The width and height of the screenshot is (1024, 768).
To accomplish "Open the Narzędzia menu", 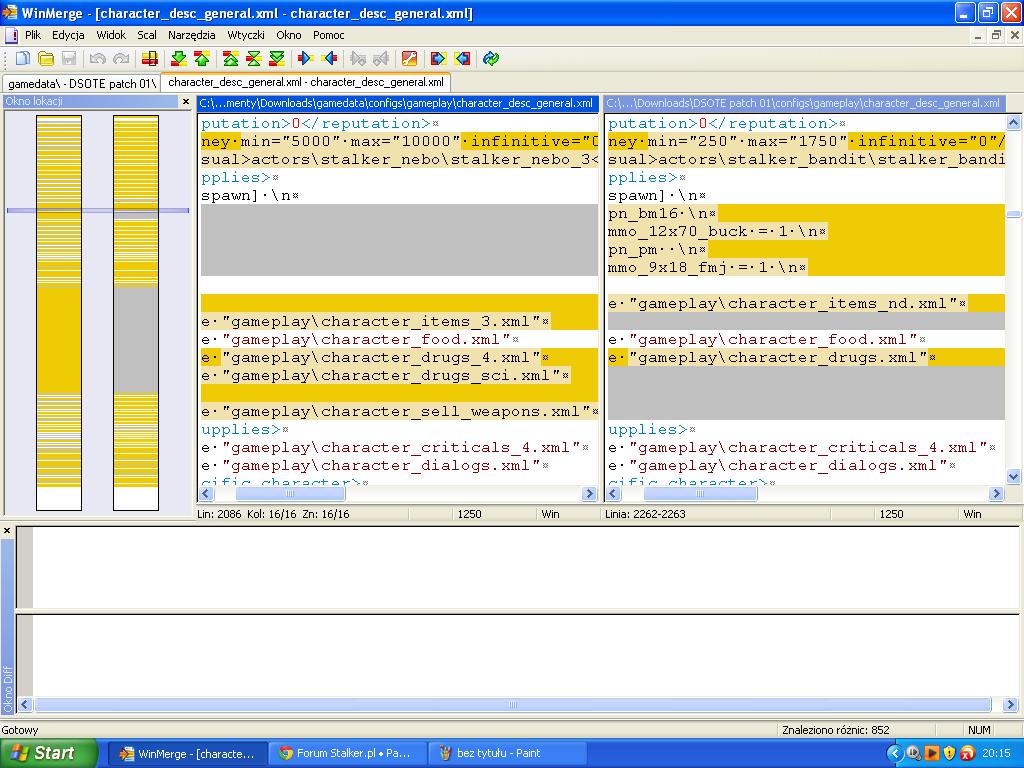I will click(192, 35).
